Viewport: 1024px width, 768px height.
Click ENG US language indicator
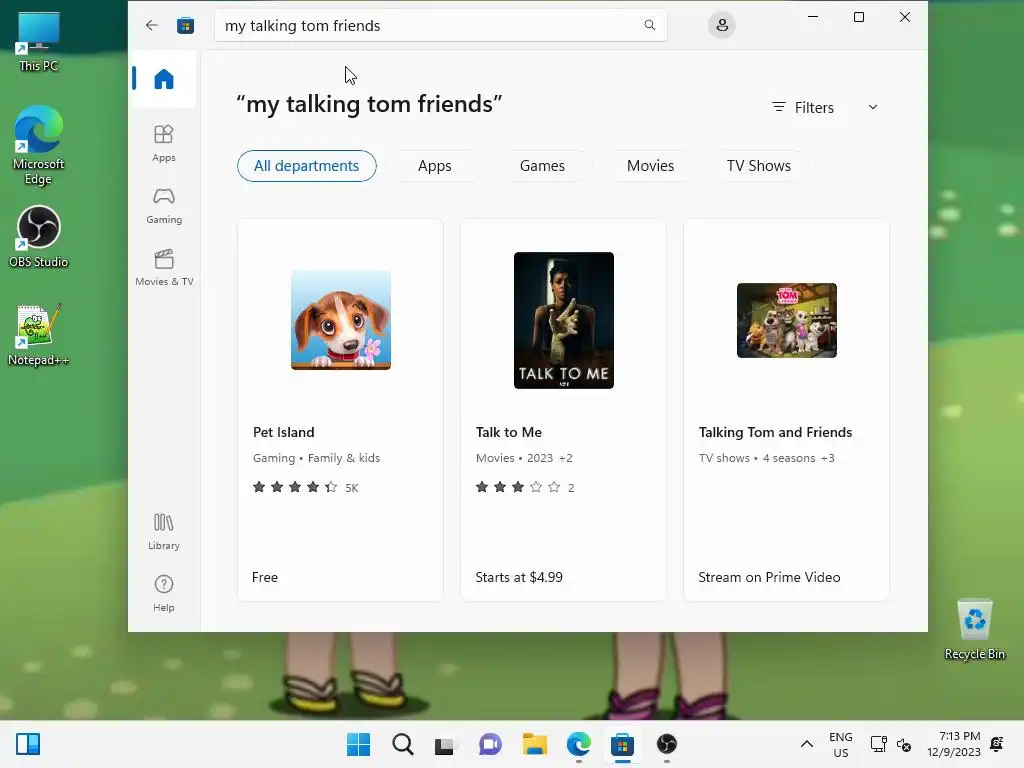pos(840,744)
